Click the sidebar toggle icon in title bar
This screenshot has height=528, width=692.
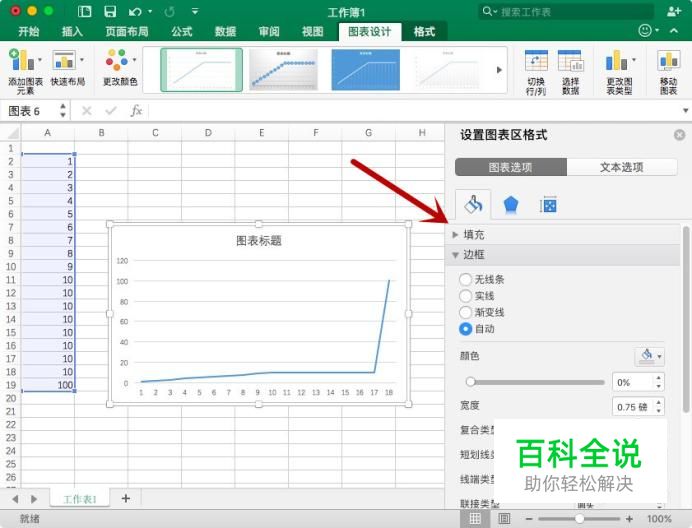click(x=84, y=11)
